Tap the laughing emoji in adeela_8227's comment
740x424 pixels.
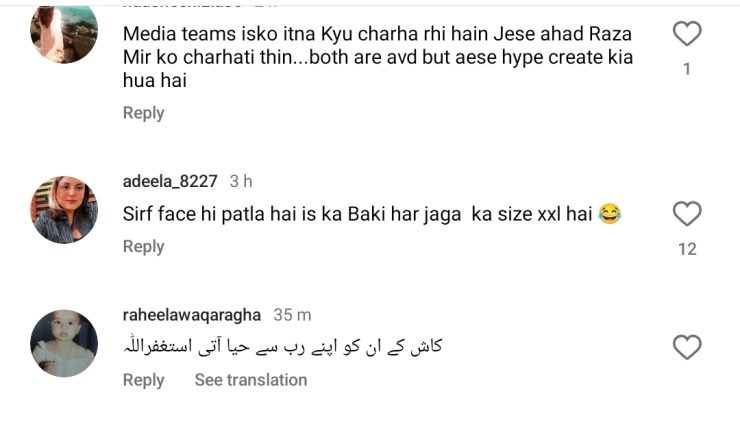[609, 214]
